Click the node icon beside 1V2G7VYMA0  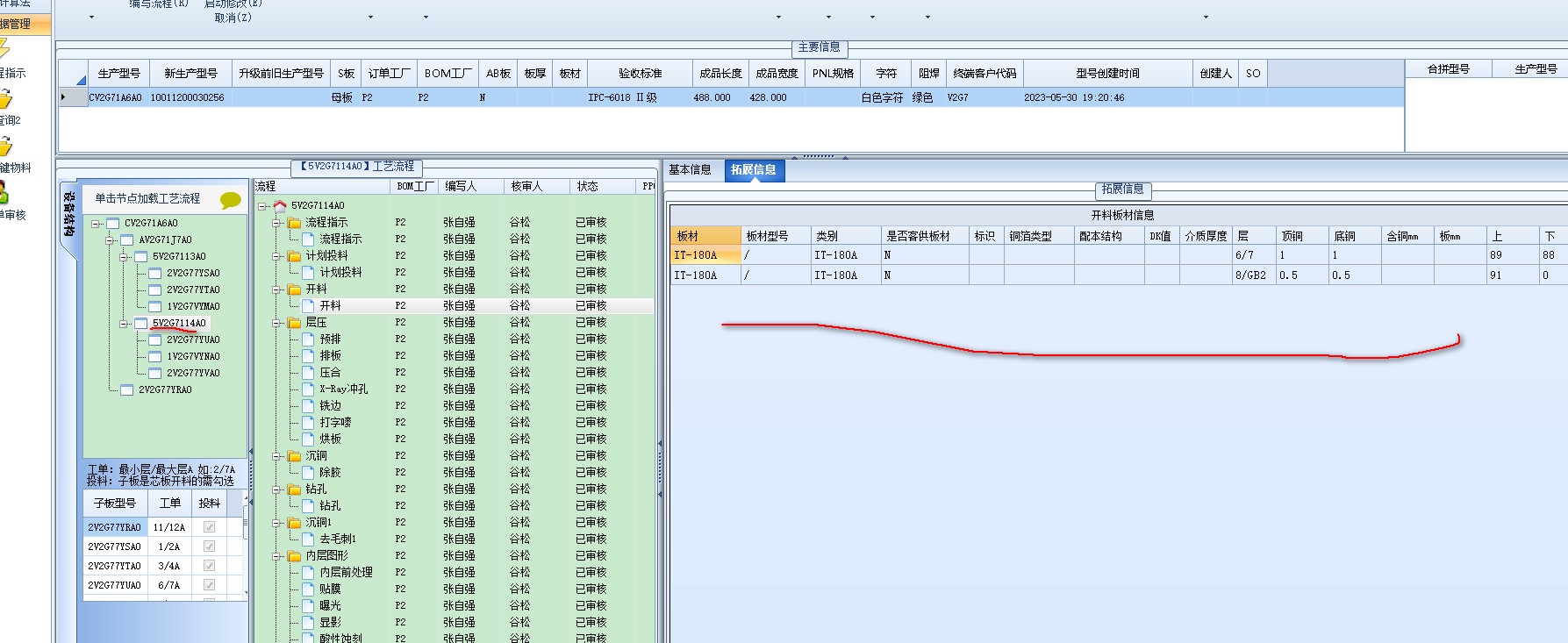[155, 307]
